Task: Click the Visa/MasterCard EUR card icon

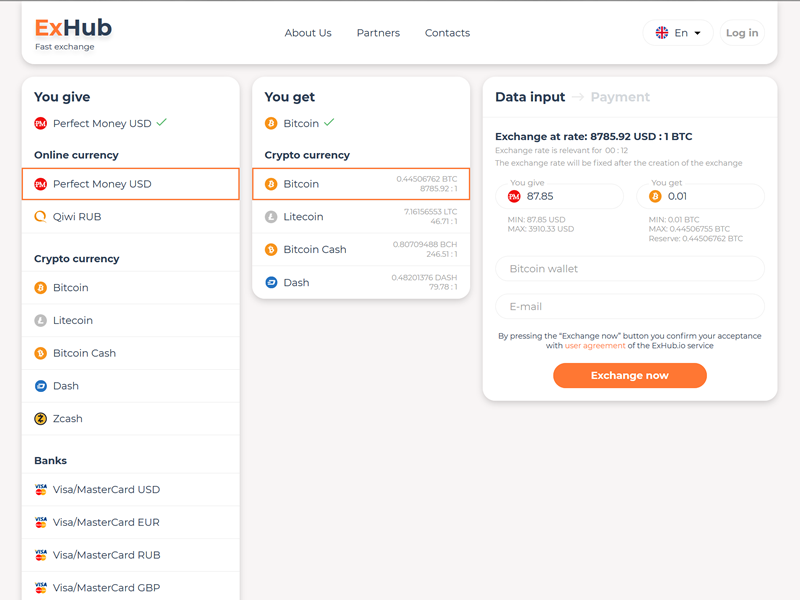Action: tap(40, 522)
